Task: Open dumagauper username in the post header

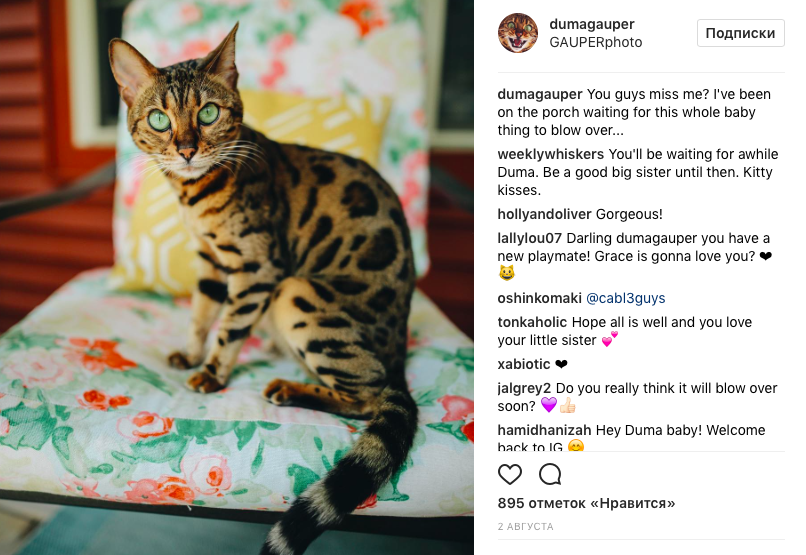Action: pos(592,24)
